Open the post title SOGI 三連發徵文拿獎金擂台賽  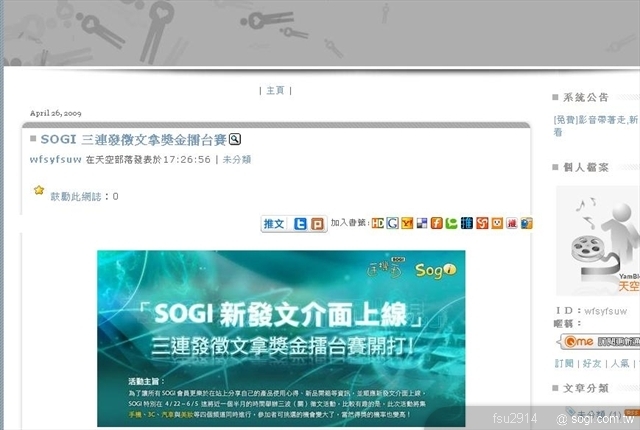point(133,140)
